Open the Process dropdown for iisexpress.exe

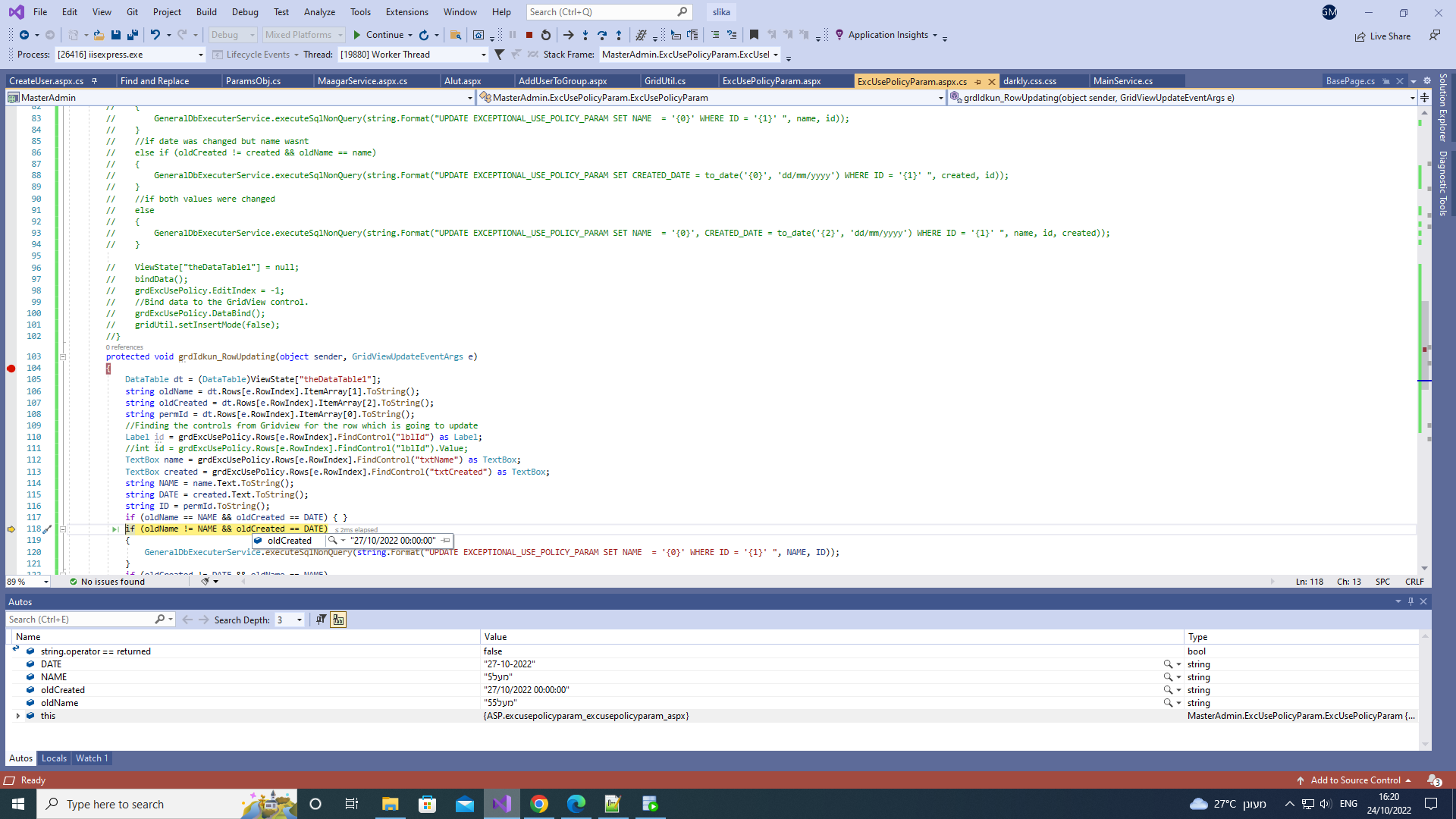tap(200, 55)
